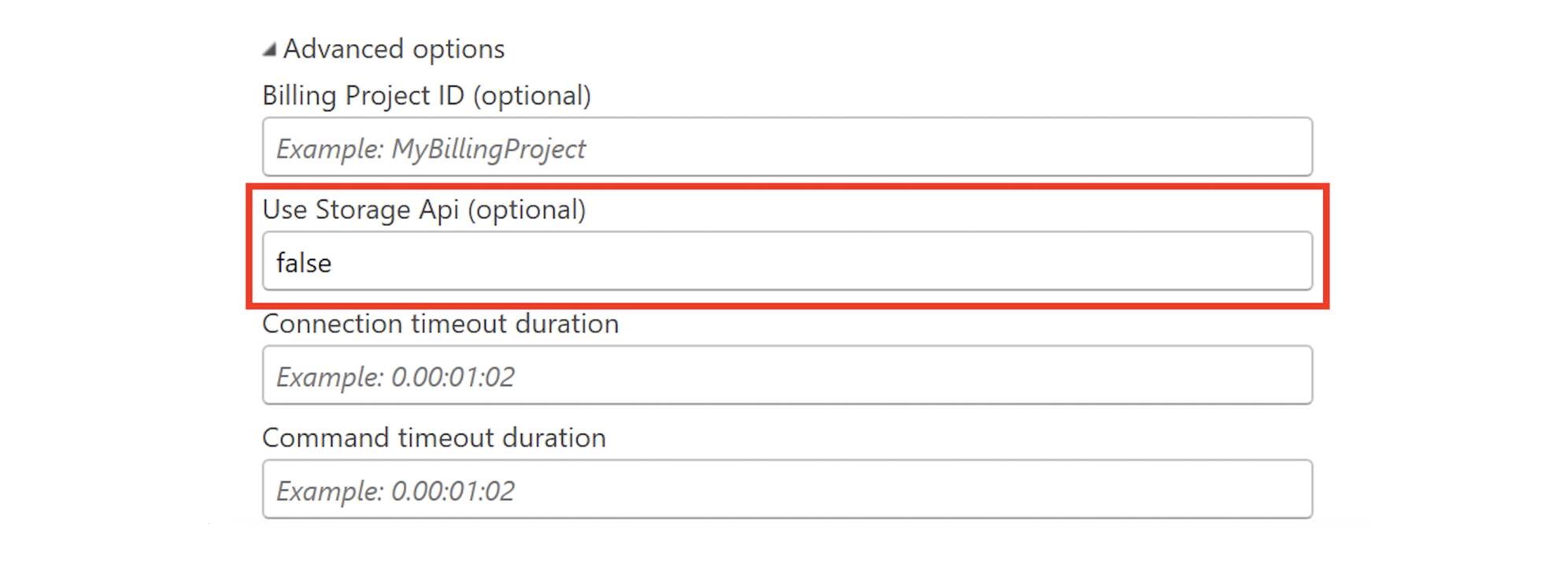This screenshot has height=567, width=1568.
Task: Click the Billing Project ID input field
Action: (x=787, y=147)
